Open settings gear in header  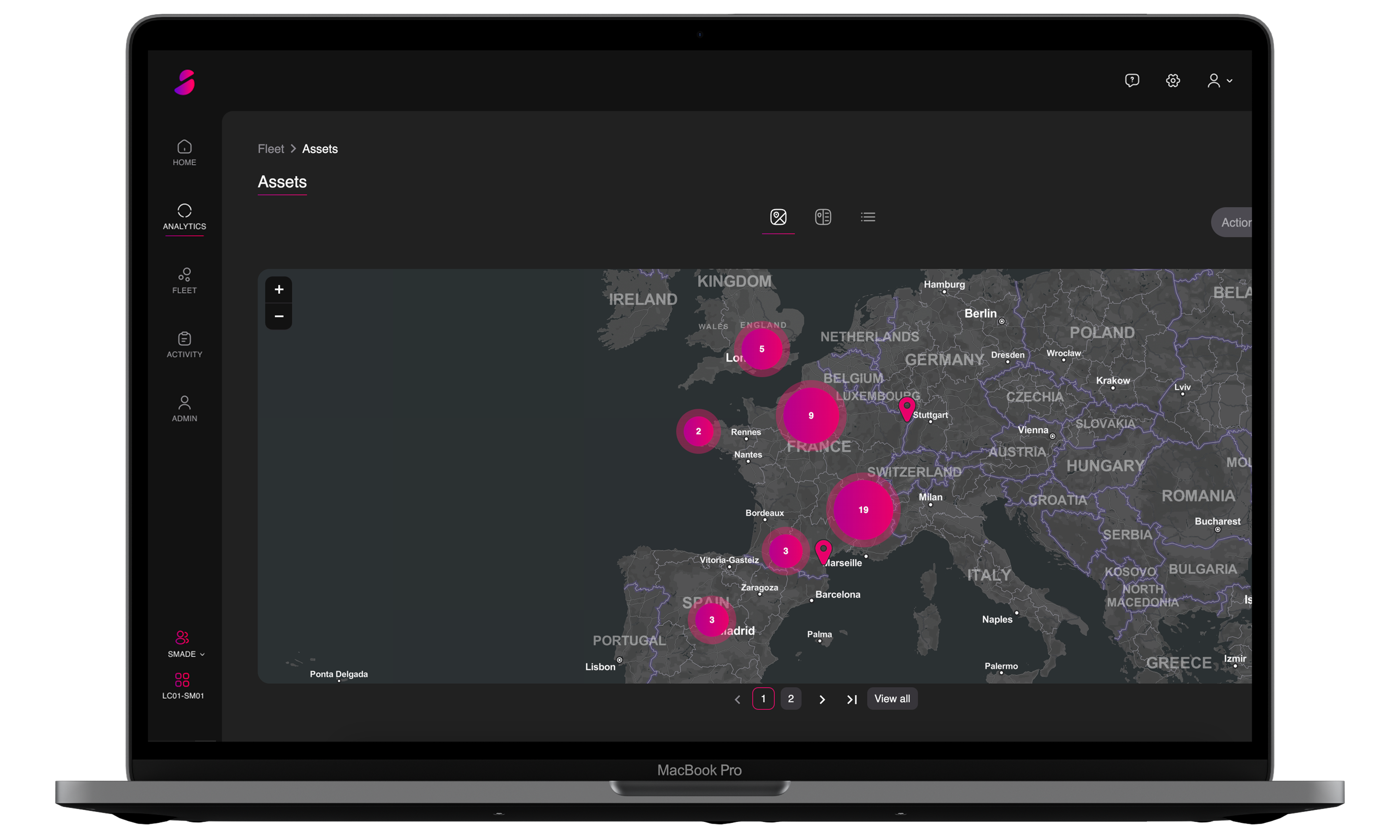(1173, 80)
